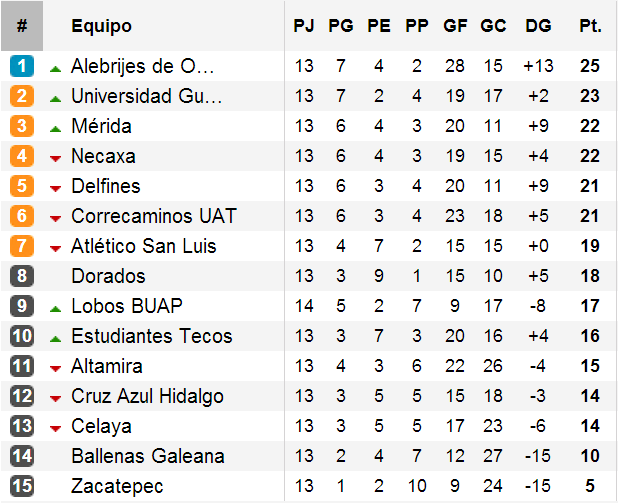The height and width of the screenshot is (503, 618).
Task: Click green up arrow beside Estudiantes Tecos
Action: point(55,338)
